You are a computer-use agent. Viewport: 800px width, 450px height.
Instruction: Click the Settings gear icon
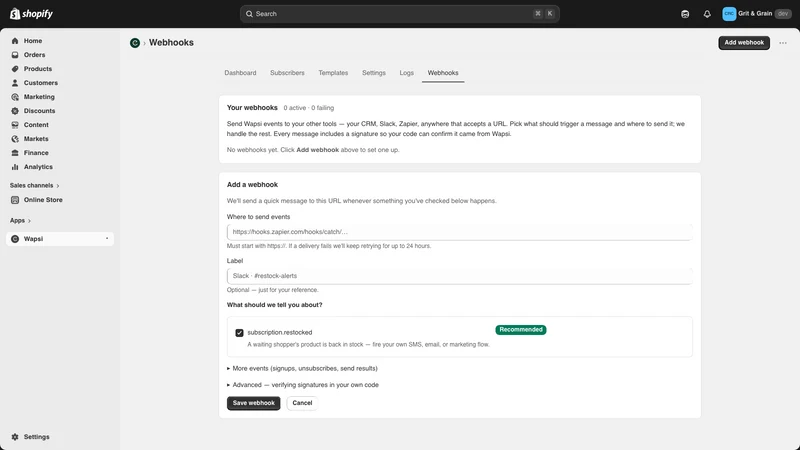click(15, 437)
